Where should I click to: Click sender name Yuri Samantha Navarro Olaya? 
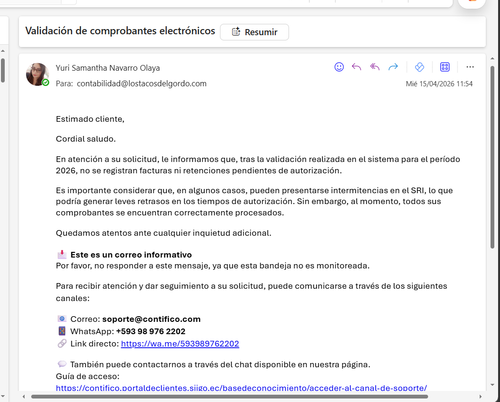pos(108,68)
